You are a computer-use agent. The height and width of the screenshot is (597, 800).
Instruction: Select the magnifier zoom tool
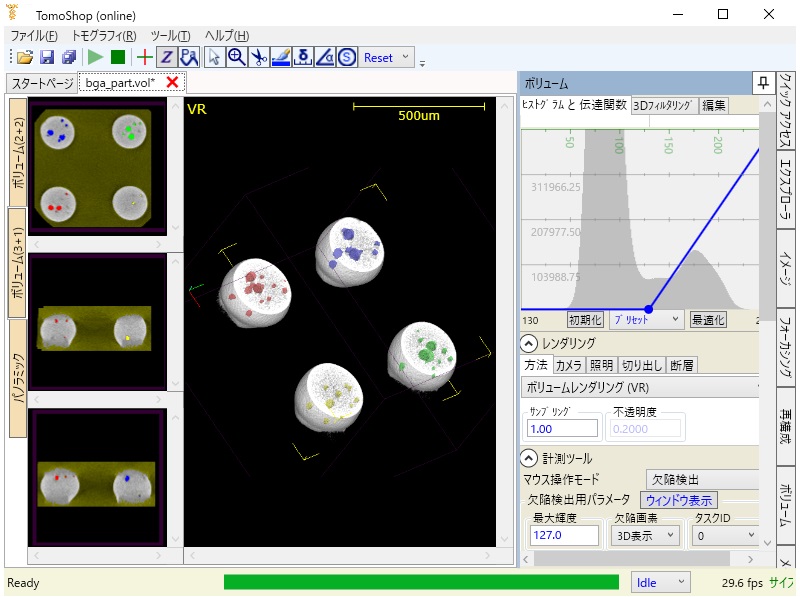(x=237, y=57)
